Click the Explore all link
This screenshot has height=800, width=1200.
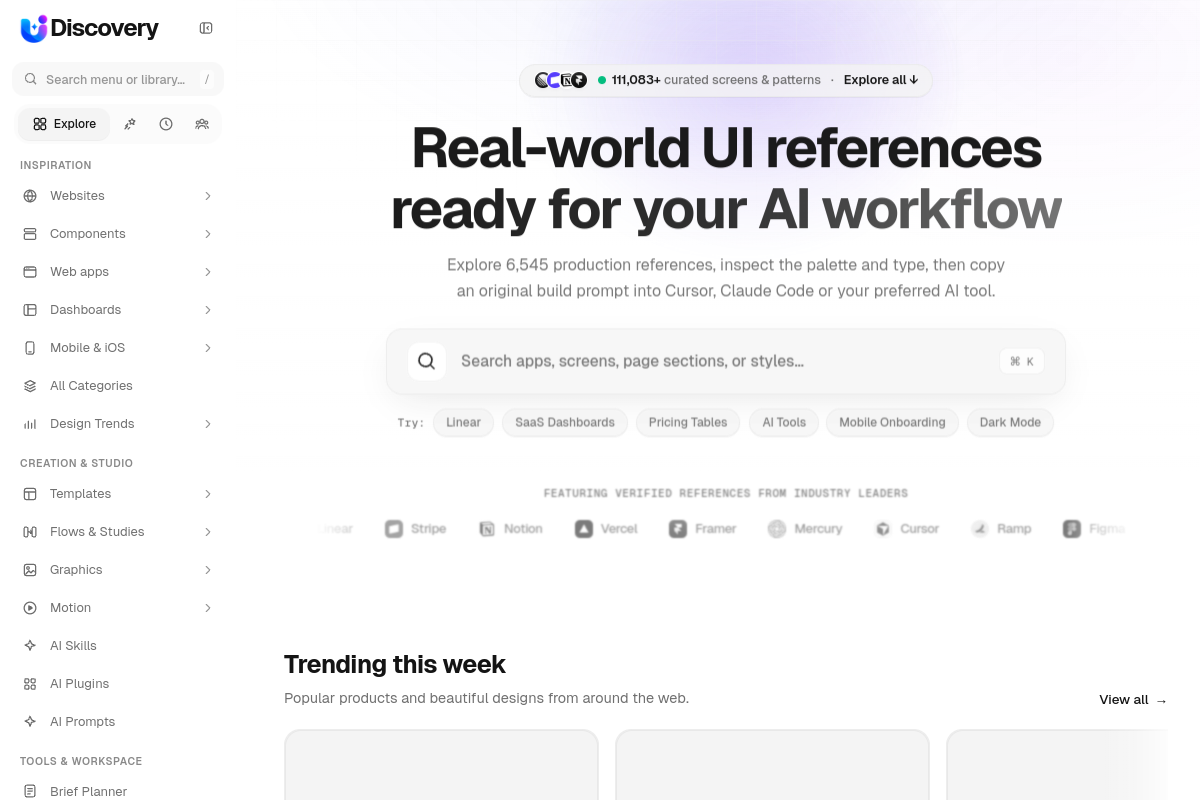coord(881,80)
